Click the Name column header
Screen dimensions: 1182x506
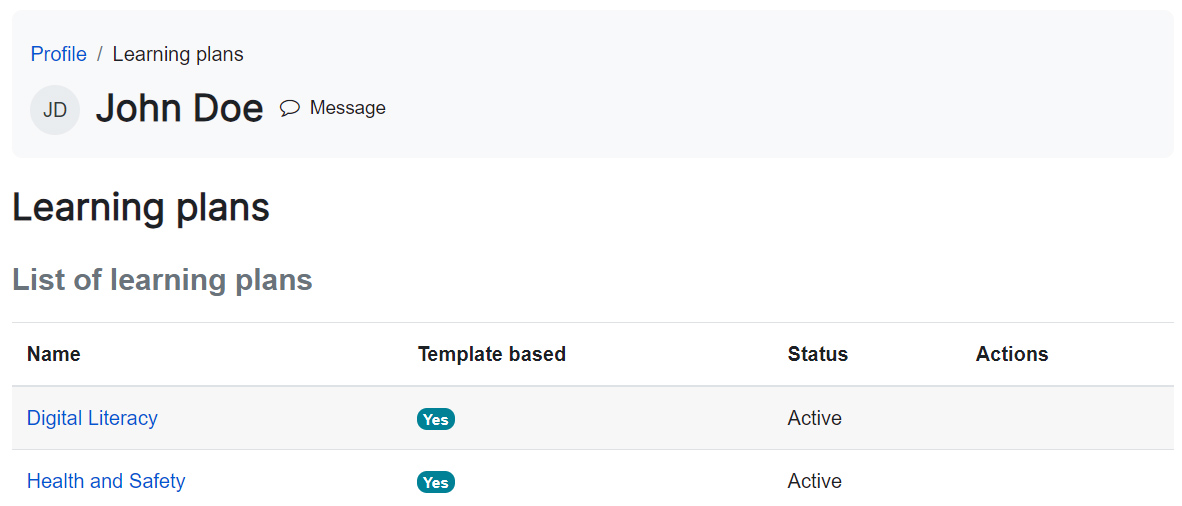[x=54, y=354]
